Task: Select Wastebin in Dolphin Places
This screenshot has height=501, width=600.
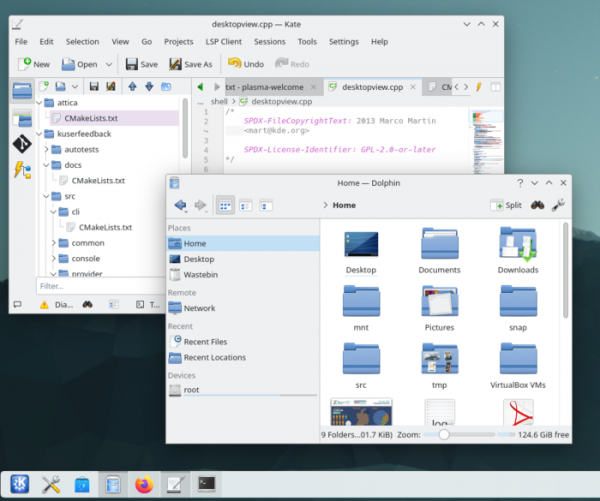Action: [x=200, y=274]
